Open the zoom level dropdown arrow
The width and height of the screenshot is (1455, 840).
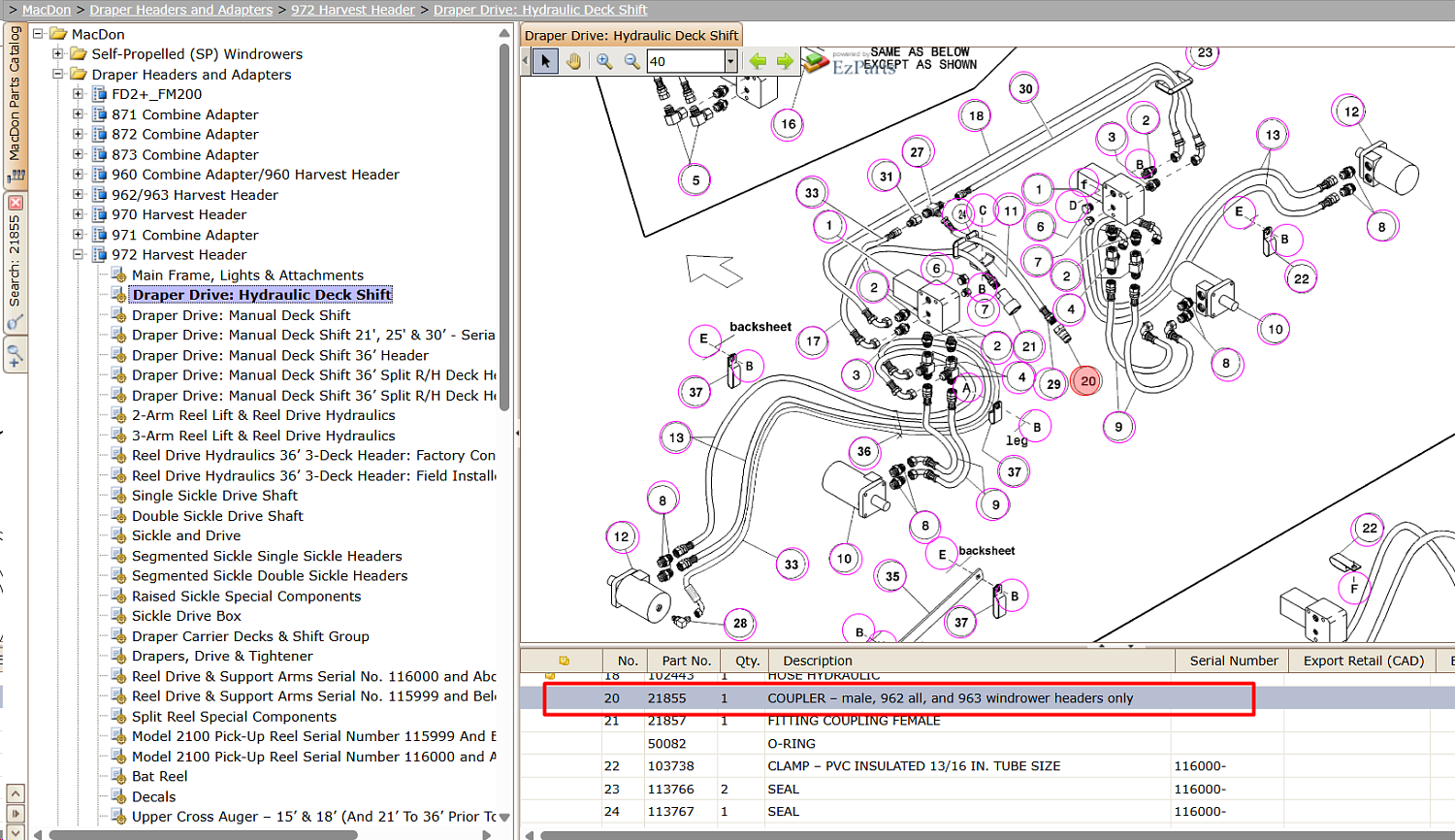(730, 61)
